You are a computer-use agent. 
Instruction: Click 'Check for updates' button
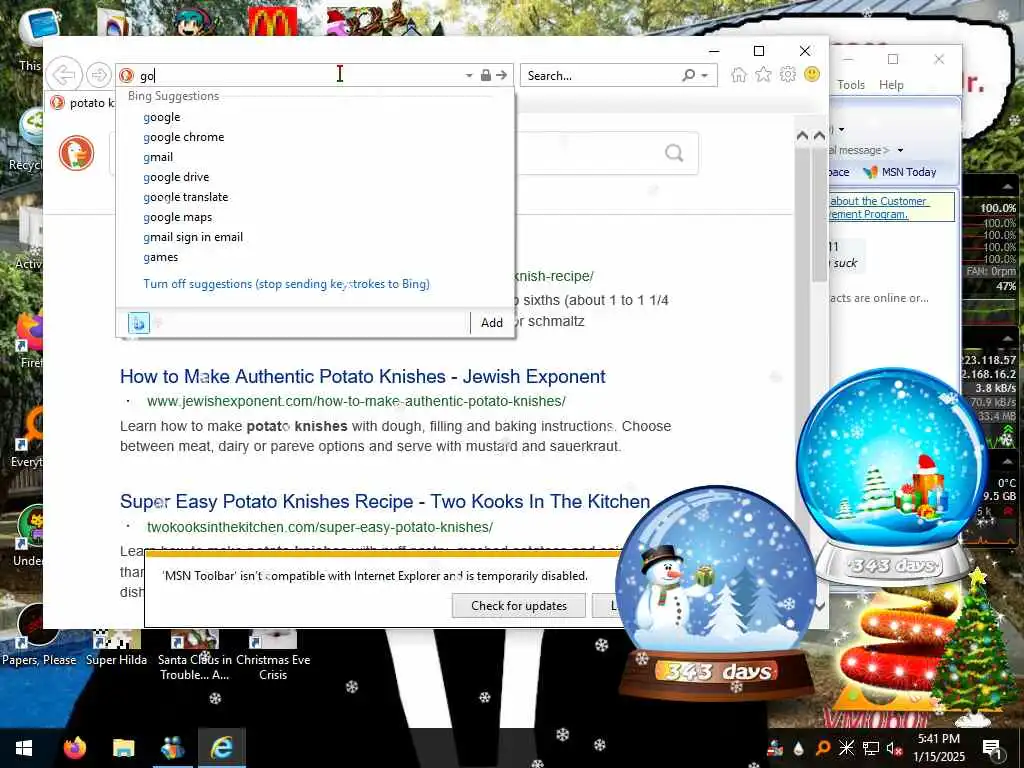519,606
